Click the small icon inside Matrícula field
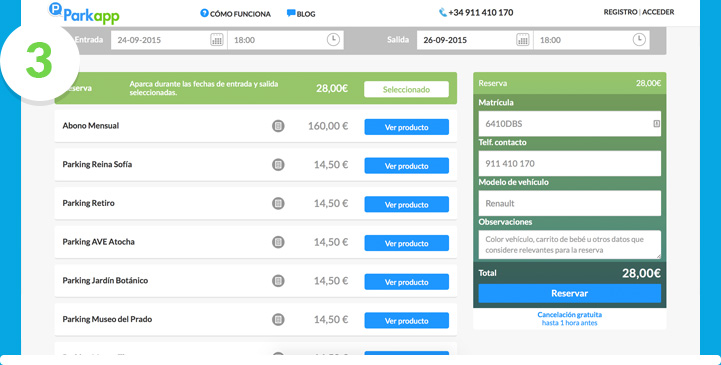 pyautogui.click(x=657, y=123)
